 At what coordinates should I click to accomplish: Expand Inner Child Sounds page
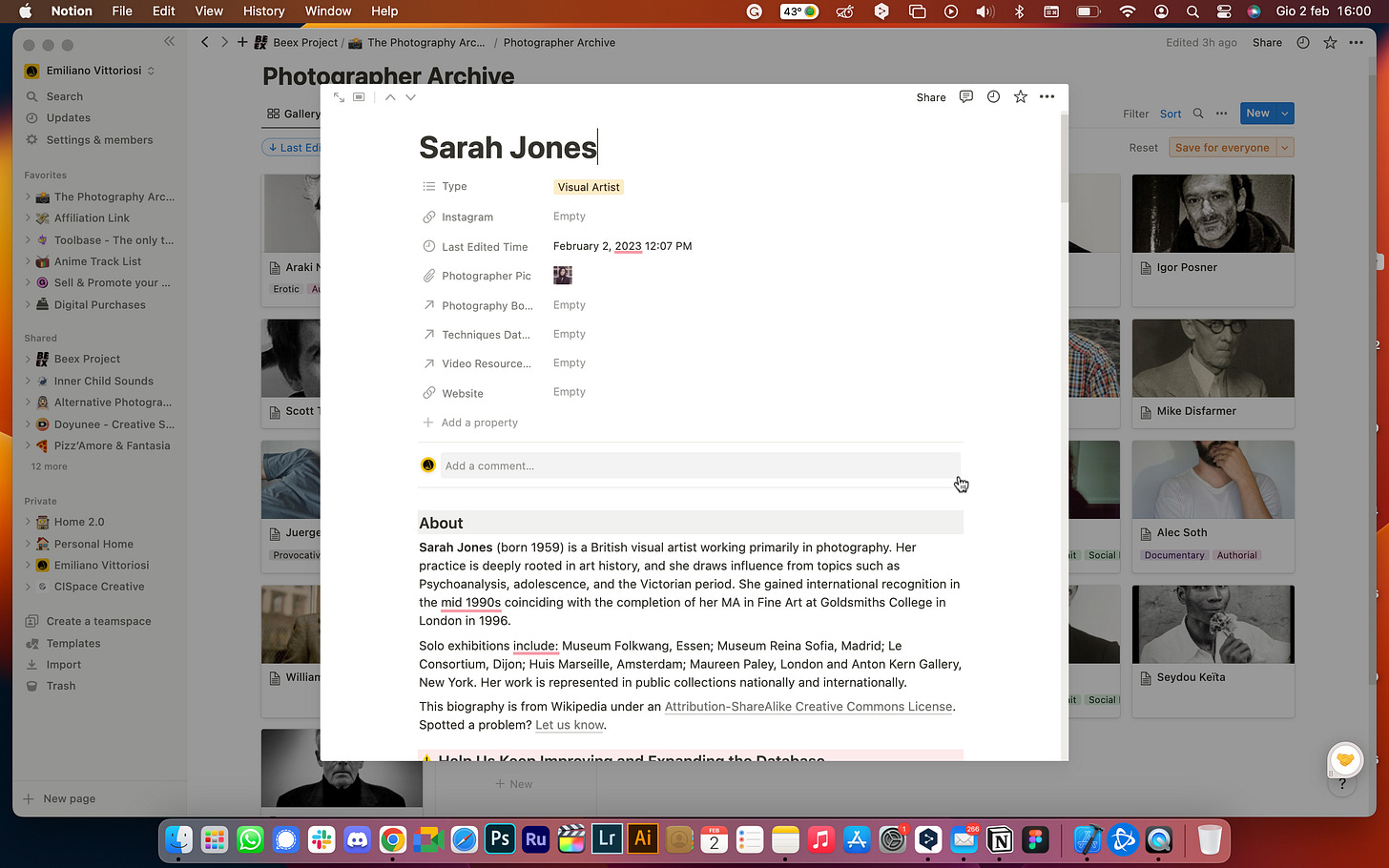coord(28,381)
